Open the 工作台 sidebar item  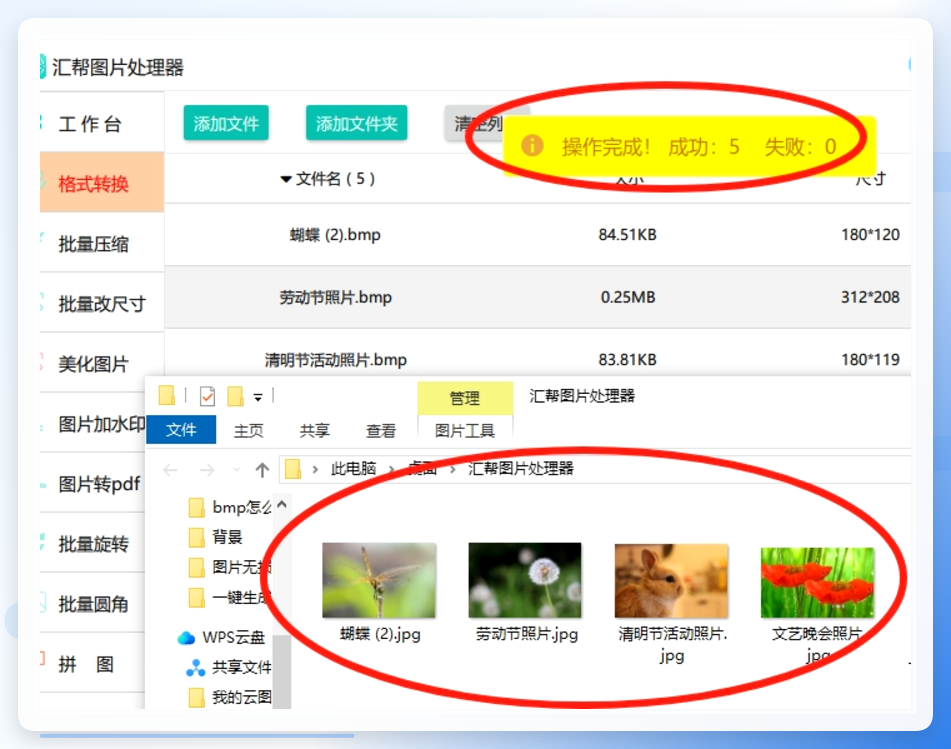click(x=102, y=124)
